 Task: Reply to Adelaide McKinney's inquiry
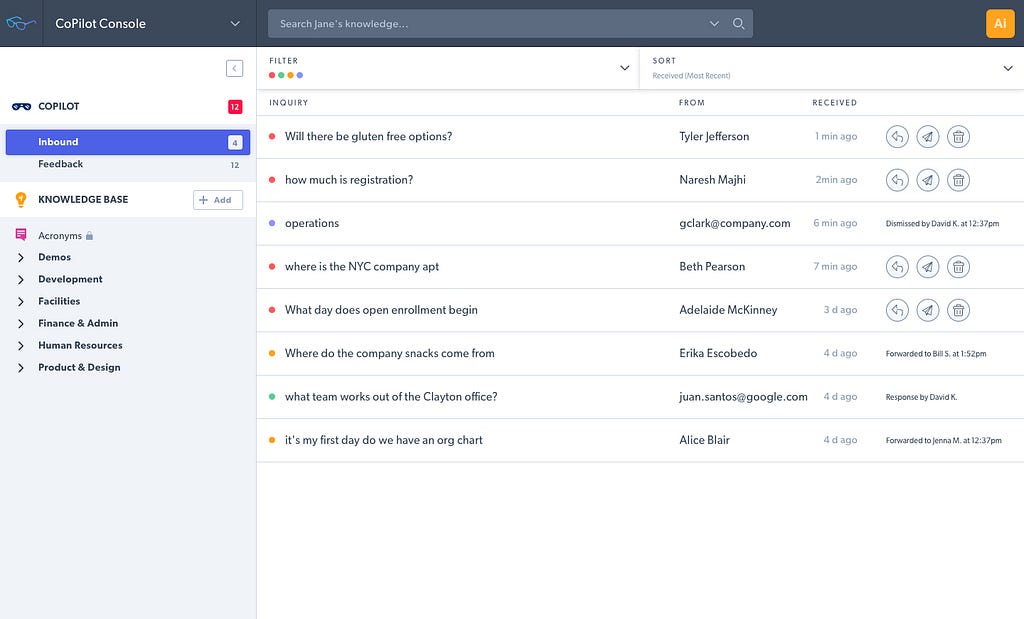pos(897,310)
